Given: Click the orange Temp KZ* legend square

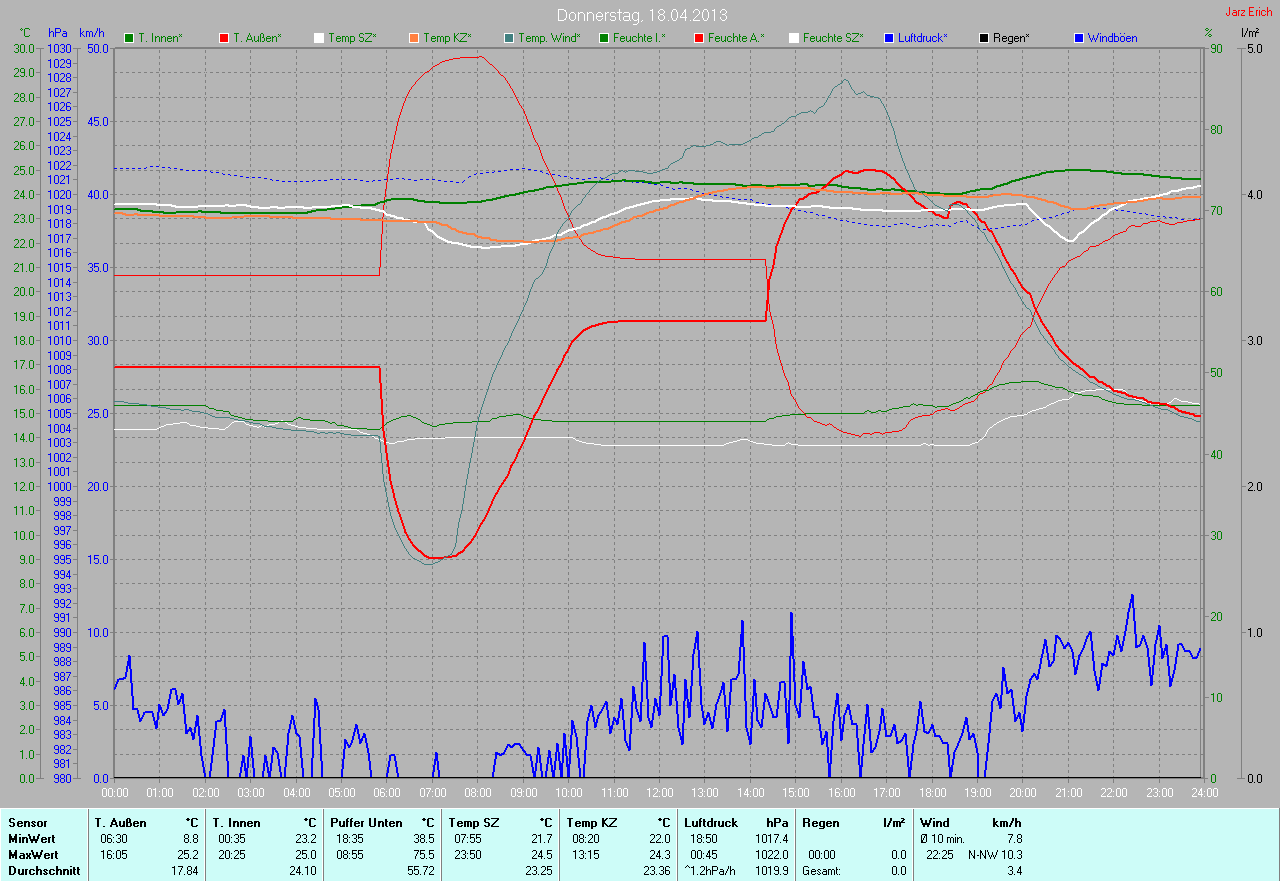Looking at the screenshot, I should tap(413, 38).
